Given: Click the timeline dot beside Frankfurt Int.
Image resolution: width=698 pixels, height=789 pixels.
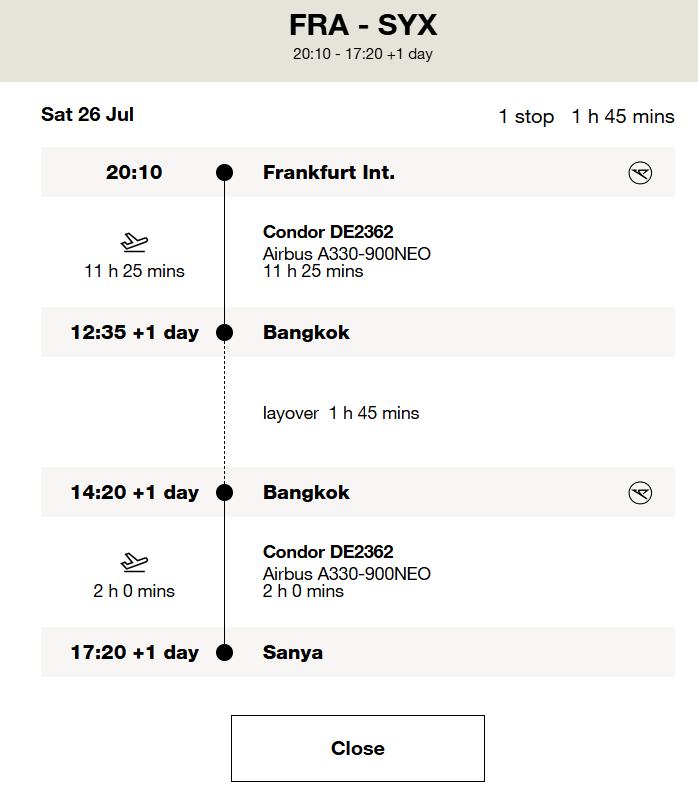Looking at the screenshot, I should point(225,173).
